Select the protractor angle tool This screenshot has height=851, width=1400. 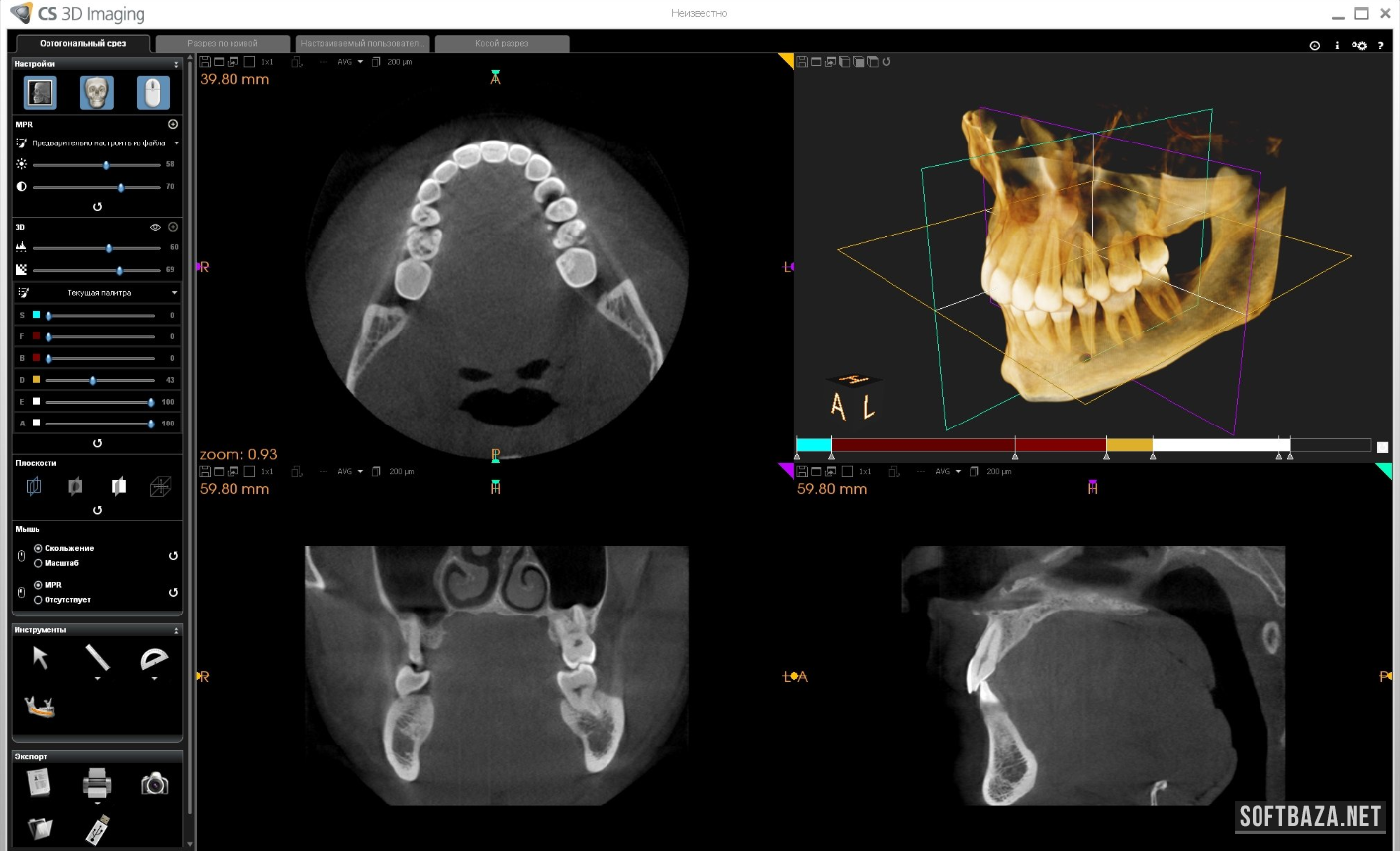tap(154, 658)
